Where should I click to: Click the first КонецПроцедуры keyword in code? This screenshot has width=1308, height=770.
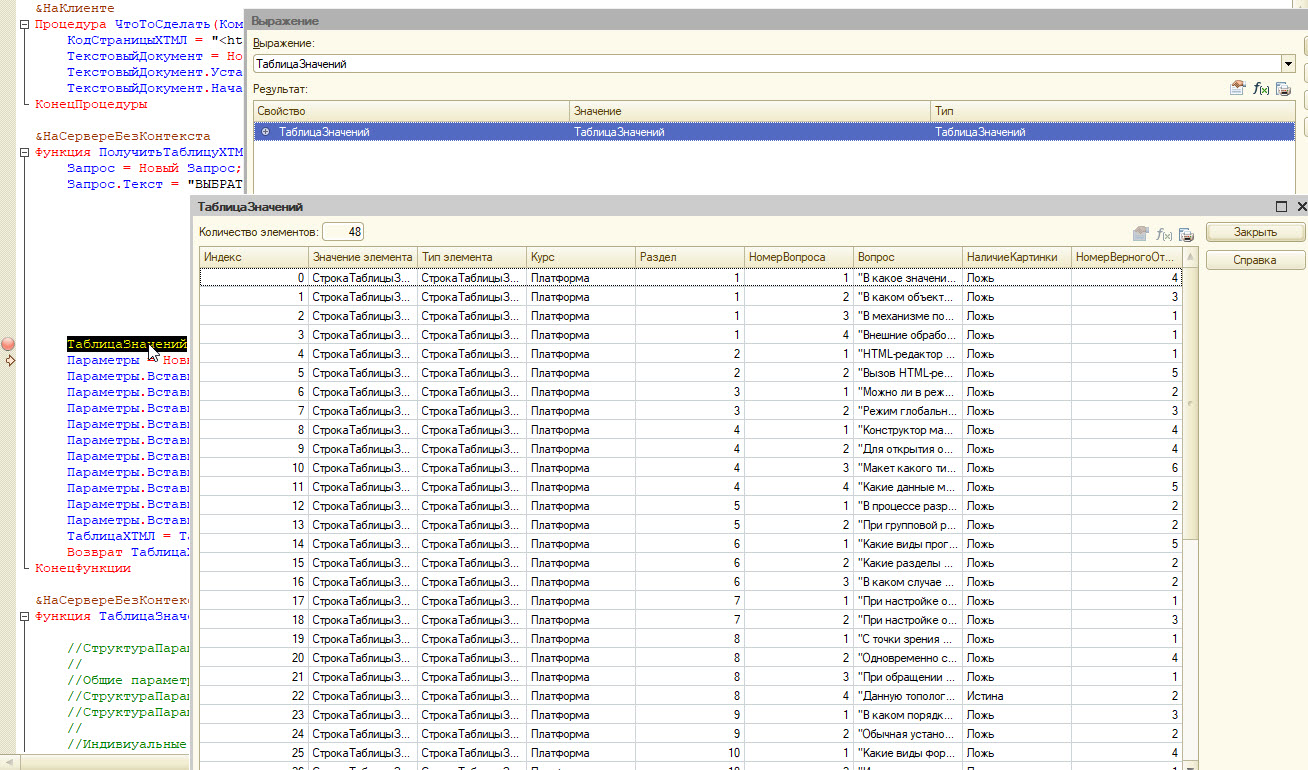coord(91,104)
